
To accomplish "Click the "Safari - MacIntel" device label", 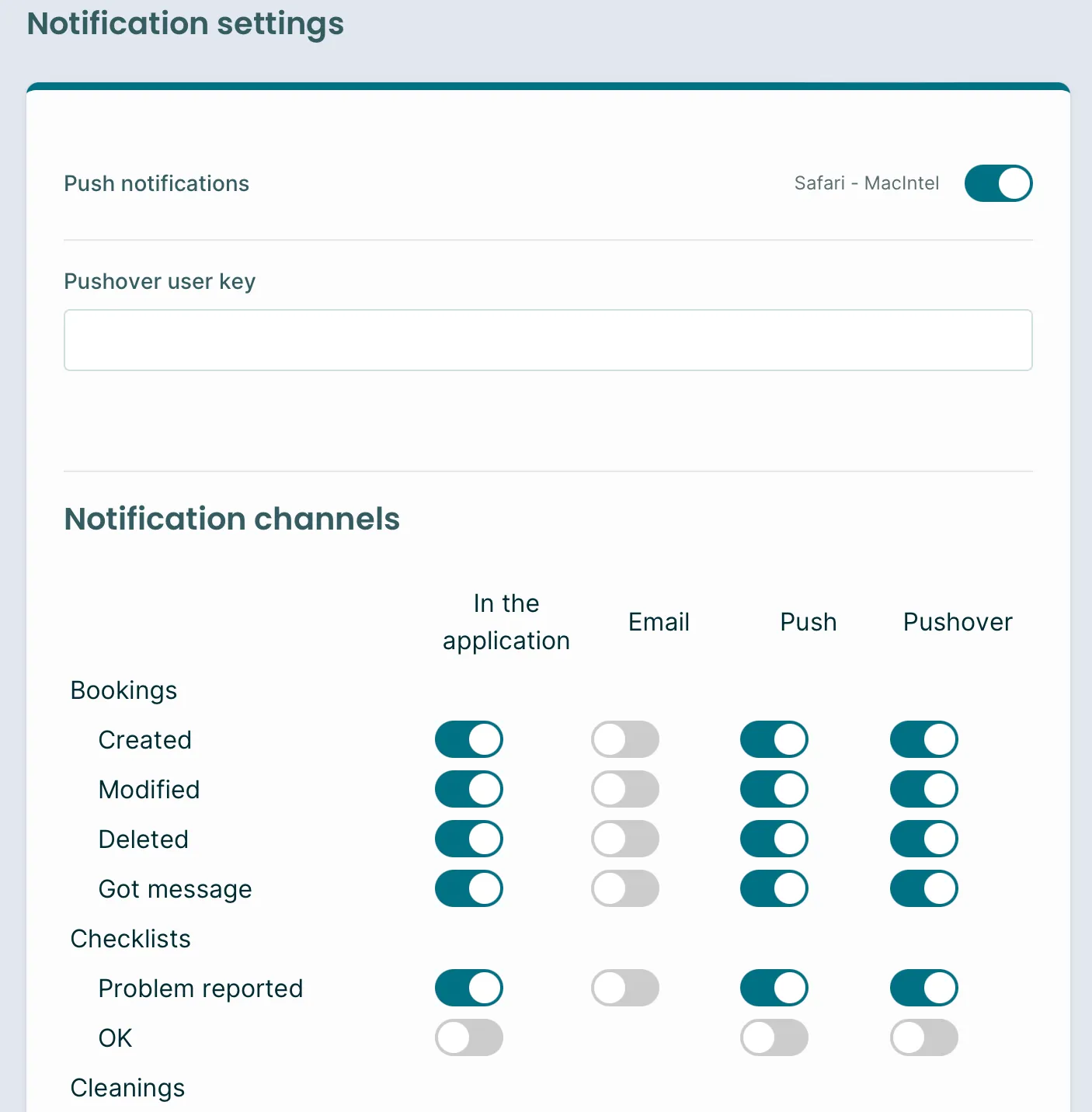I will tap(867, 183).
